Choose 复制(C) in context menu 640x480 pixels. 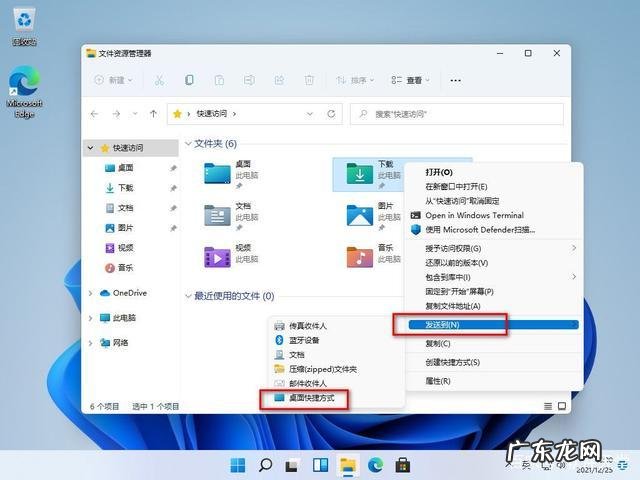coord(493,344)
